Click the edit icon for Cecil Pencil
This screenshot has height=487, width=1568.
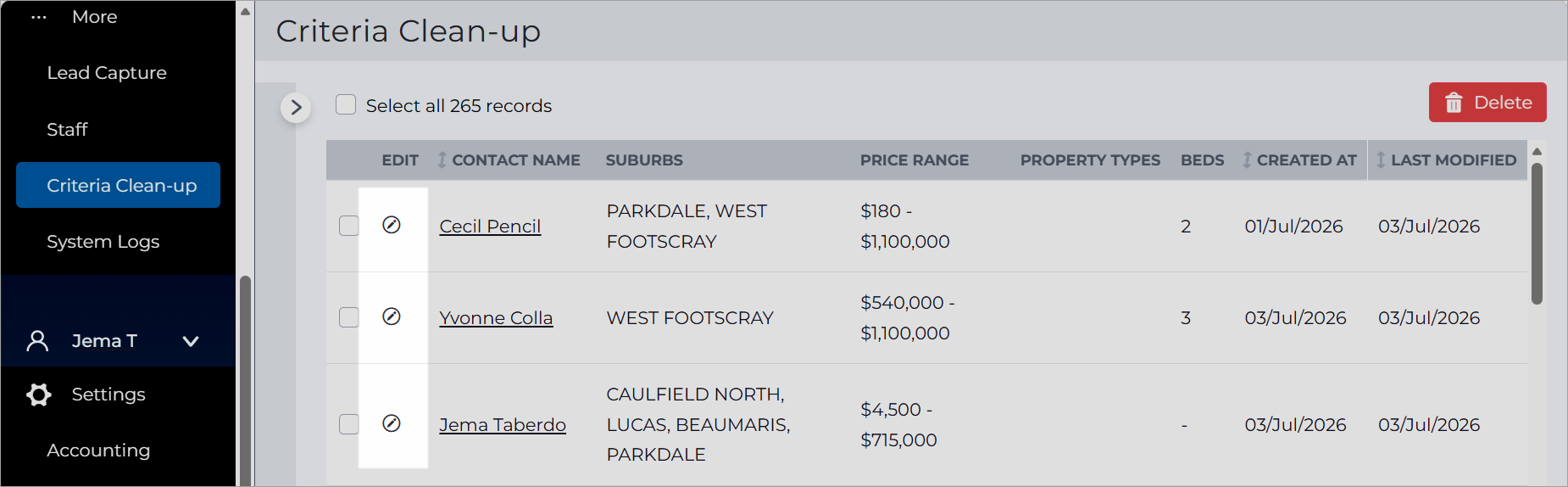click(x=392, y=225)
